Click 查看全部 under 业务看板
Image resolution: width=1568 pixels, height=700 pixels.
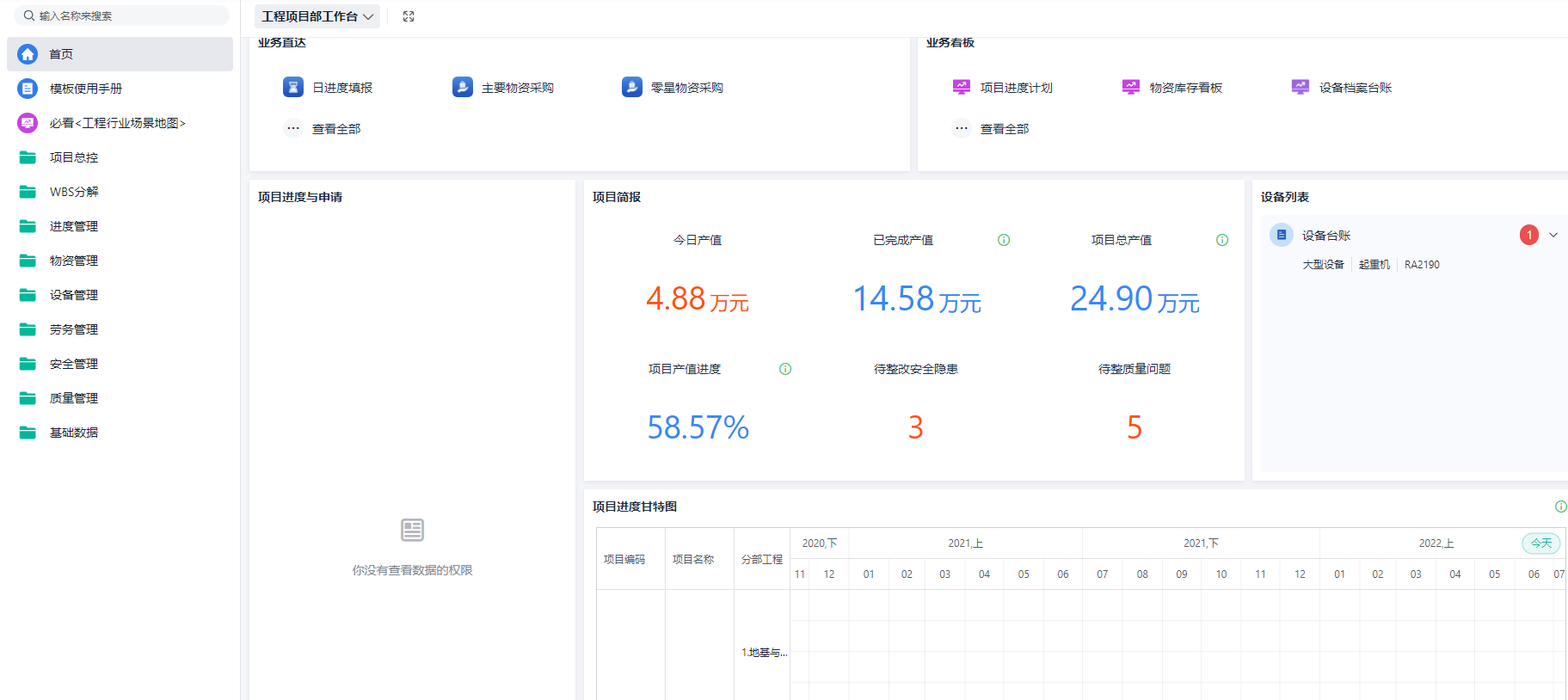[x=1005, y=129]
